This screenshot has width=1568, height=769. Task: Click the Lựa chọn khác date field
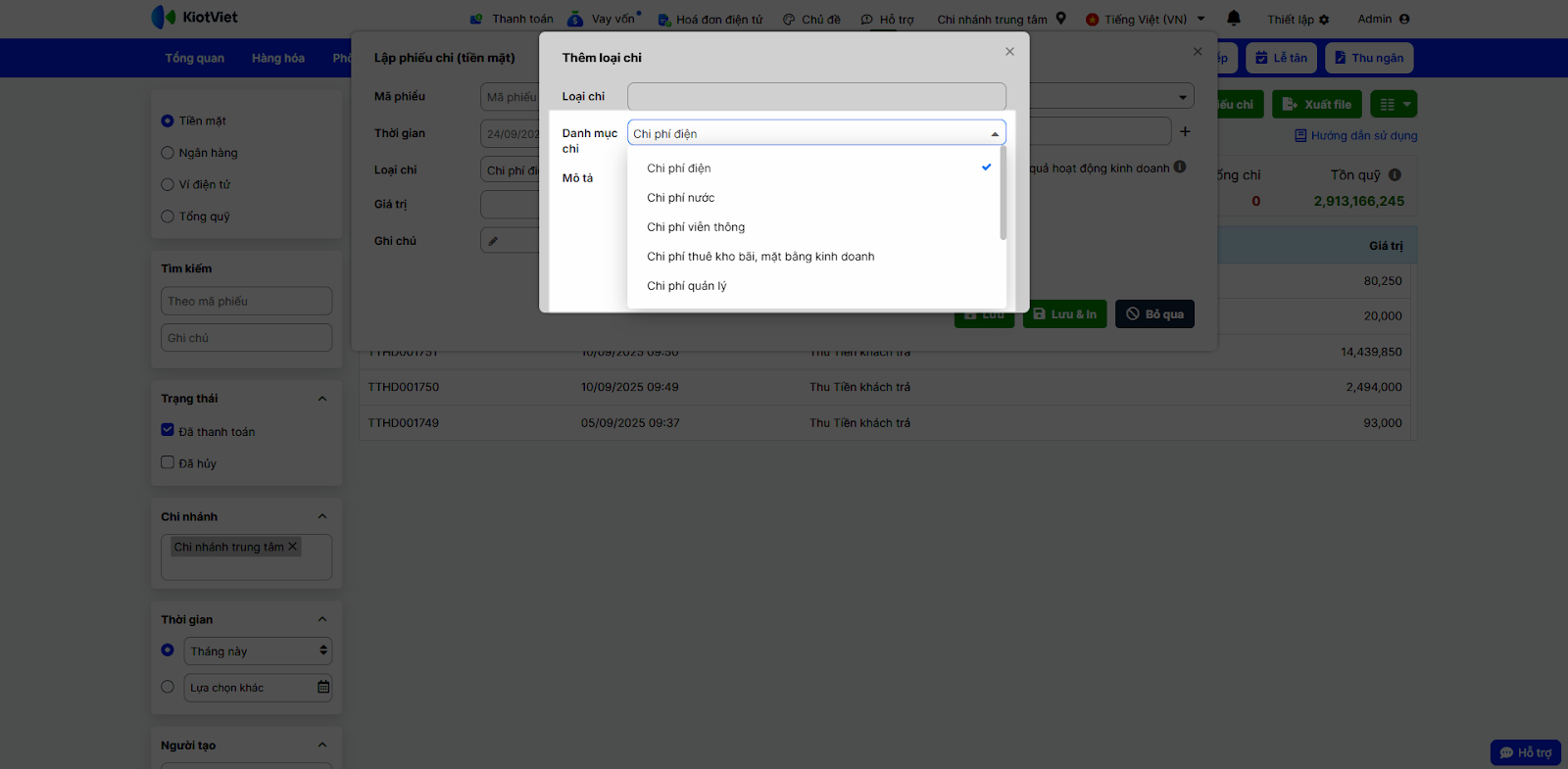coord(258,688)
